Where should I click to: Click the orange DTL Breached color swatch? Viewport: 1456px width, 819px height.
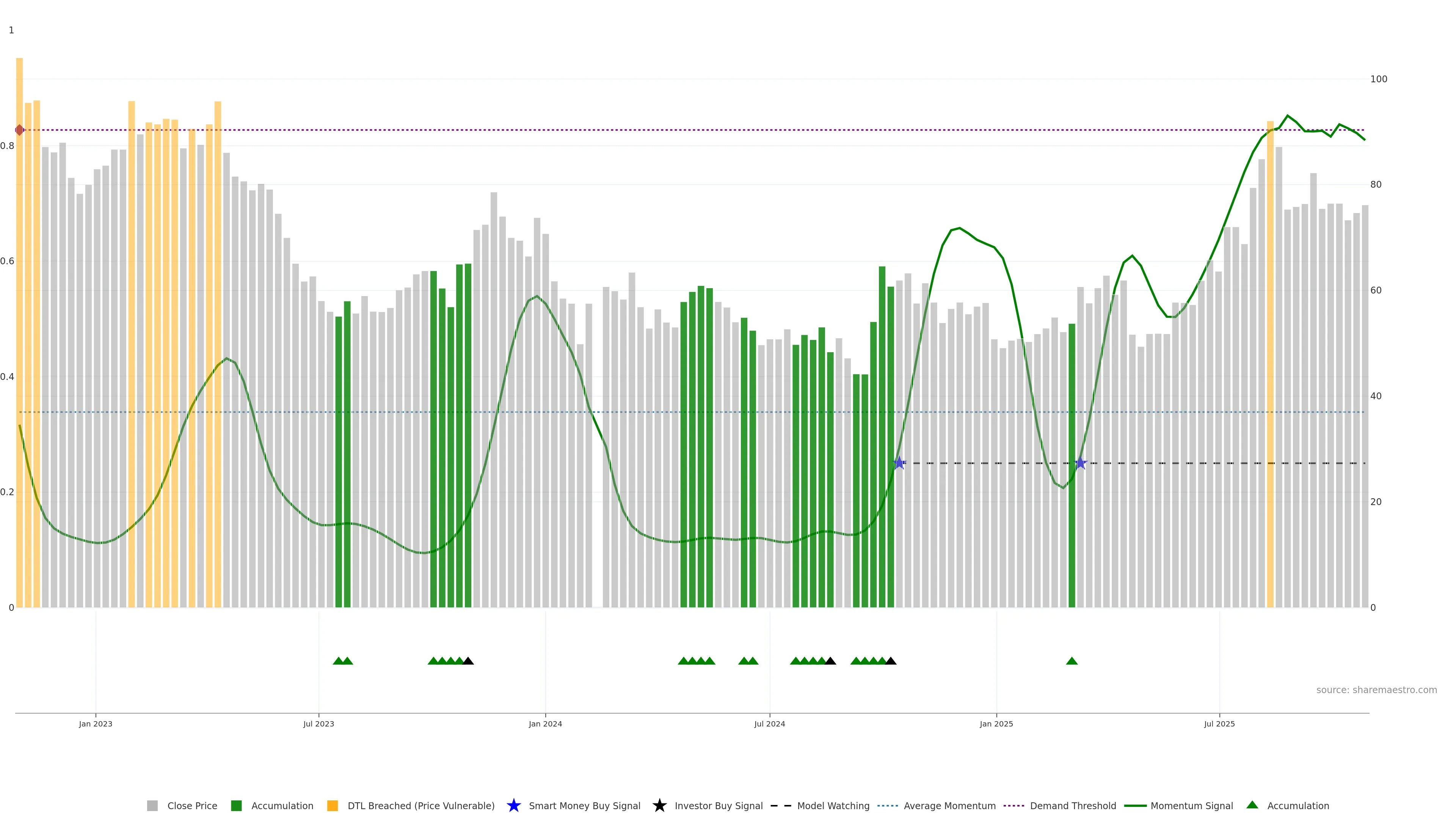click(333, 806)
